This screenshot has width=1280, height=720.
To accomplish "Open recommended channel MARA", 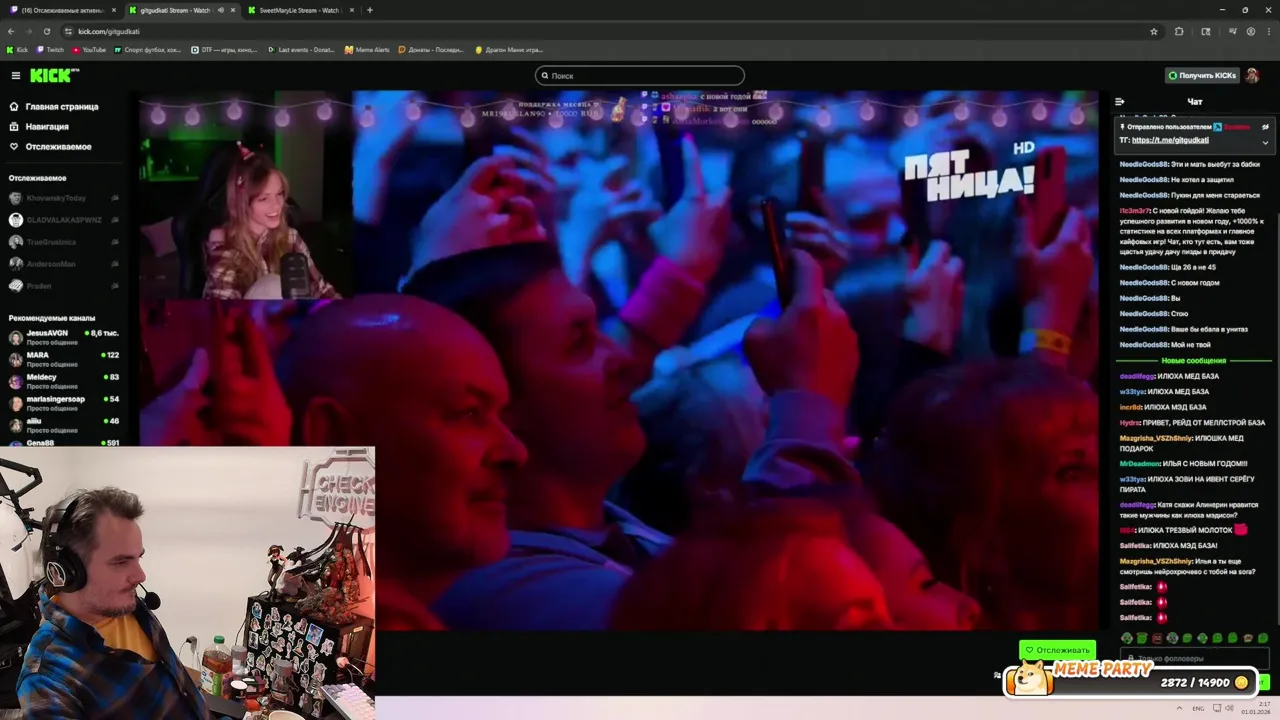I will pyautogui.click(x=64, y=359).
